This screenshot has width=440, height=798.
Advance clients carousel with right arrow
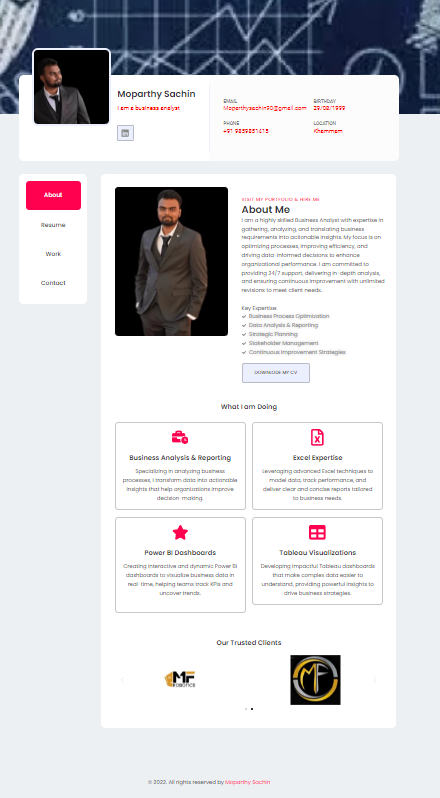[x=375, y=680]
